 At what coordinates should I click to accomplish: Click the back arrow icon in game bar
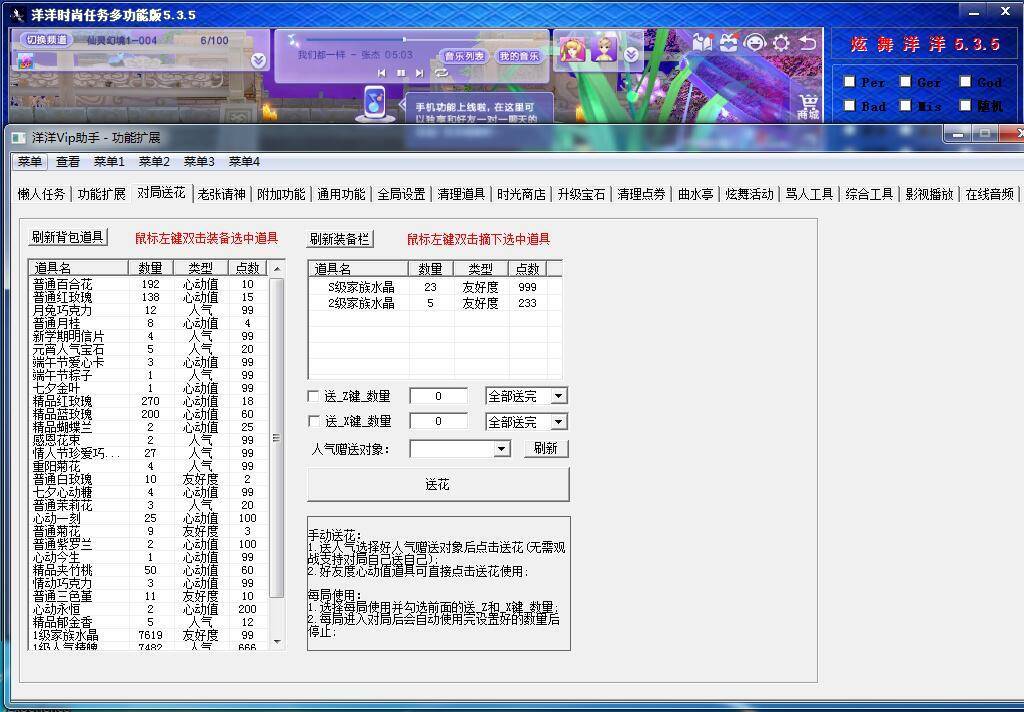click(x=807, y=43)
